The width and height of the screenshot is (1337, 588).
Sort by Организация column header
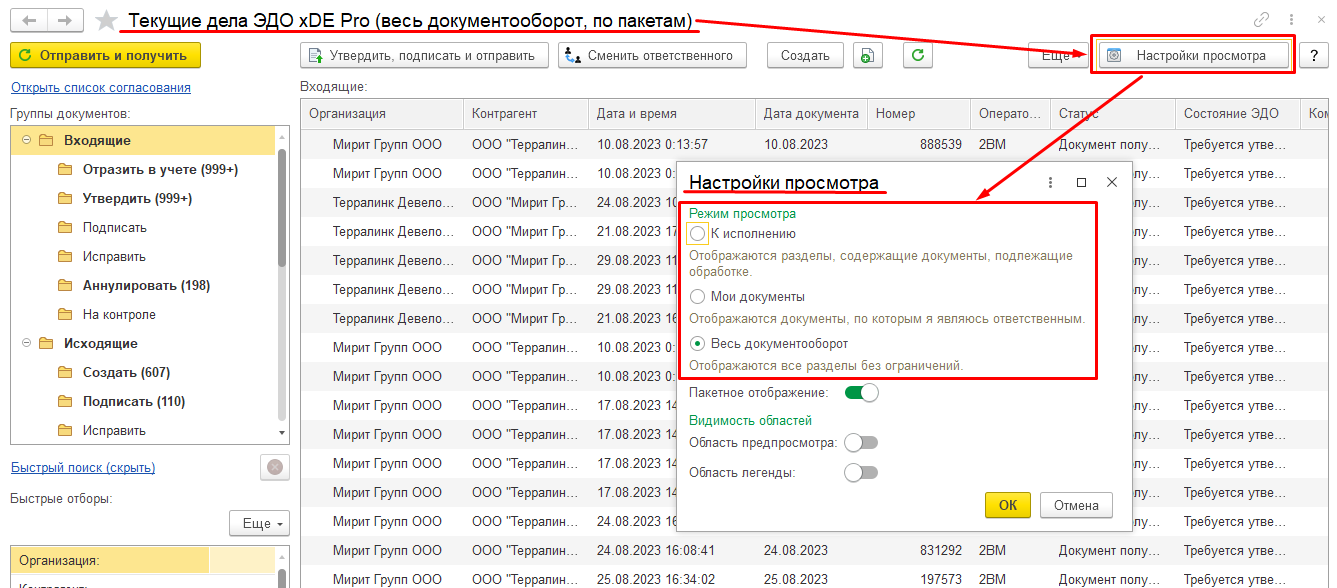382,114
